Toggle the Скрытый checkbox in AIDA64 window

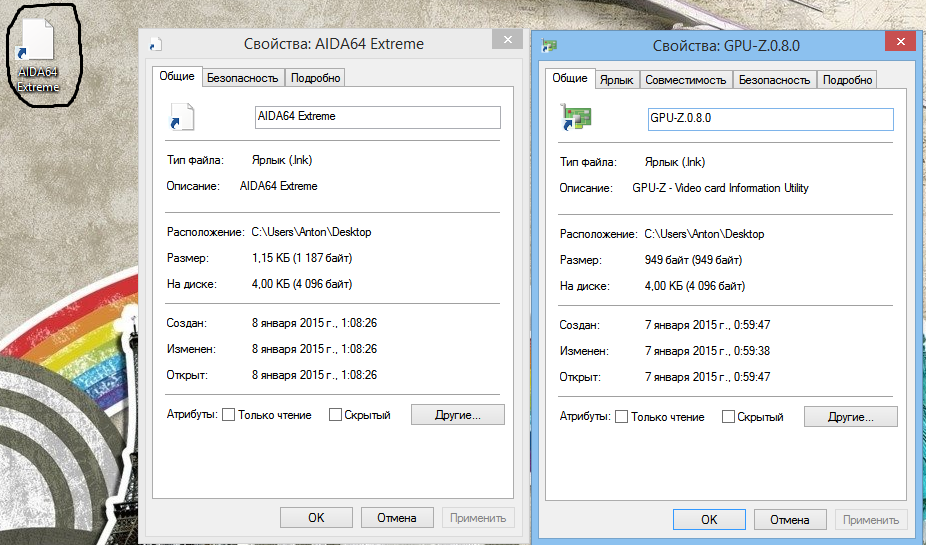(335, 415)
